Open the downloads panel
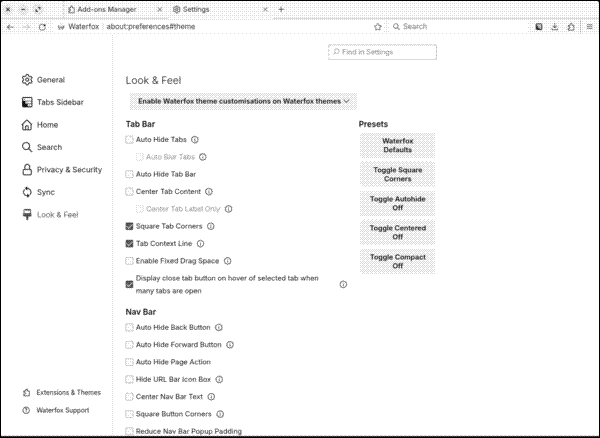Viewport: 600px width, 438px height. pos(555,27)
